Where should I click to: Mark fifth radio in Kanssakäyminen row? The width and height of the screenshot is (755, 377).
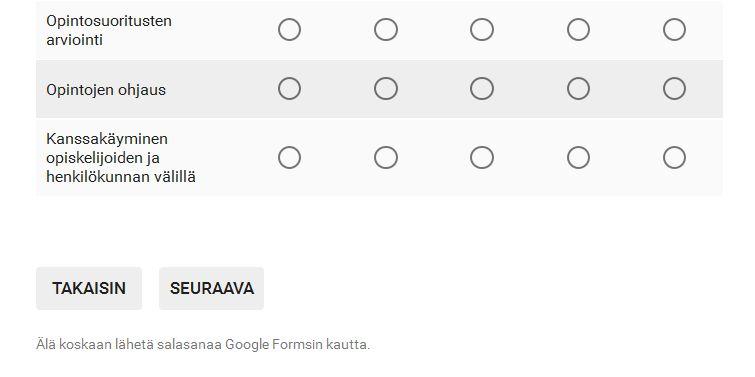tap(674, 157)
